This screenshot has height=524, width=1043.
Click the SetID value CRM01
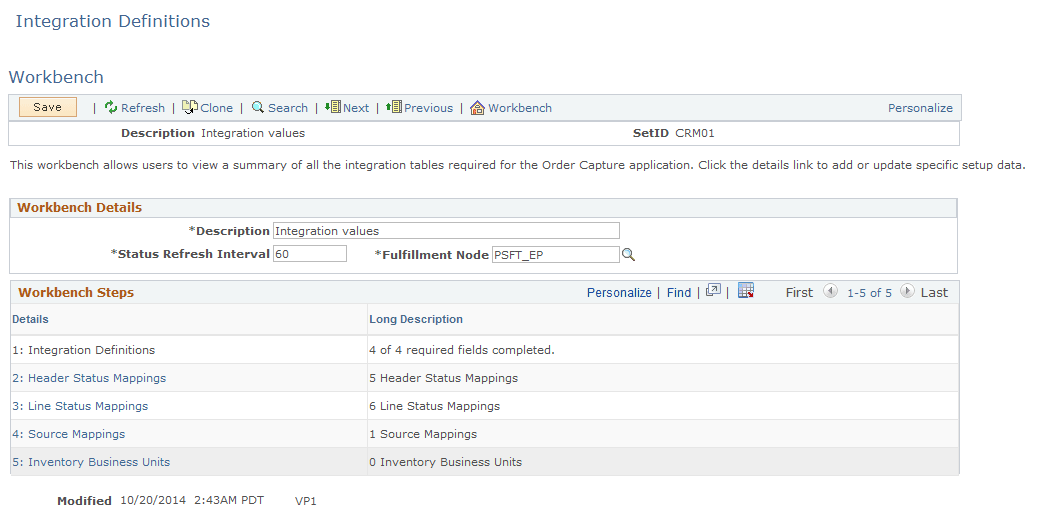[x=694, y=133]
